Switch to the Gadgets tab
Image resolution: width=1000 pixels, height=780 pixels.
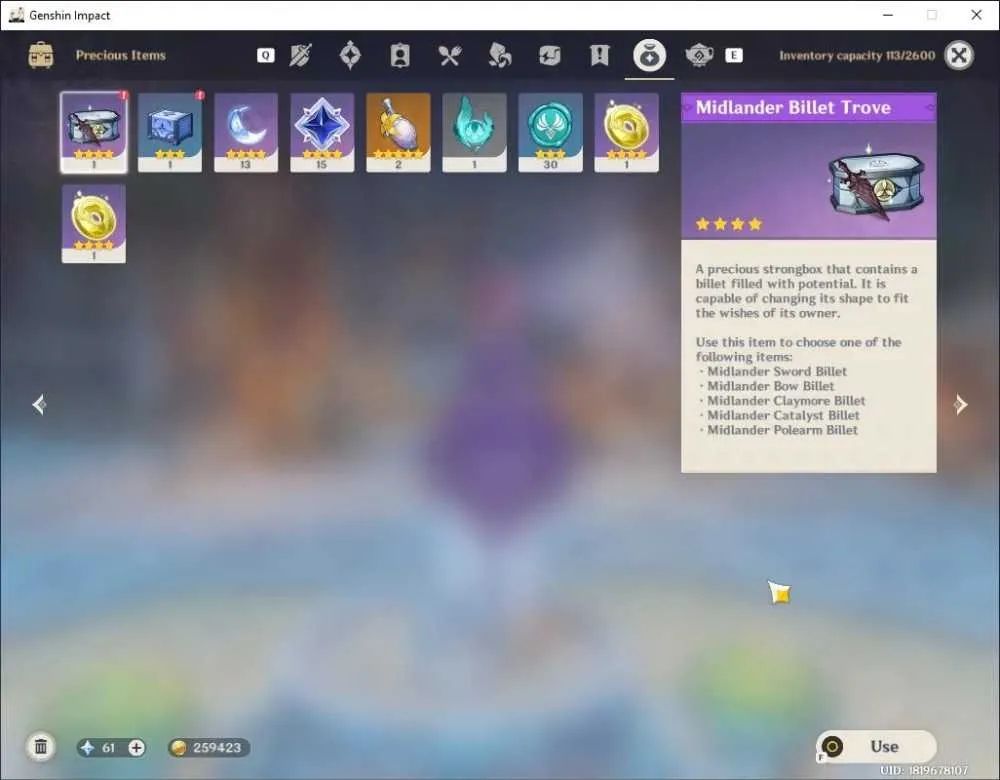549,55
